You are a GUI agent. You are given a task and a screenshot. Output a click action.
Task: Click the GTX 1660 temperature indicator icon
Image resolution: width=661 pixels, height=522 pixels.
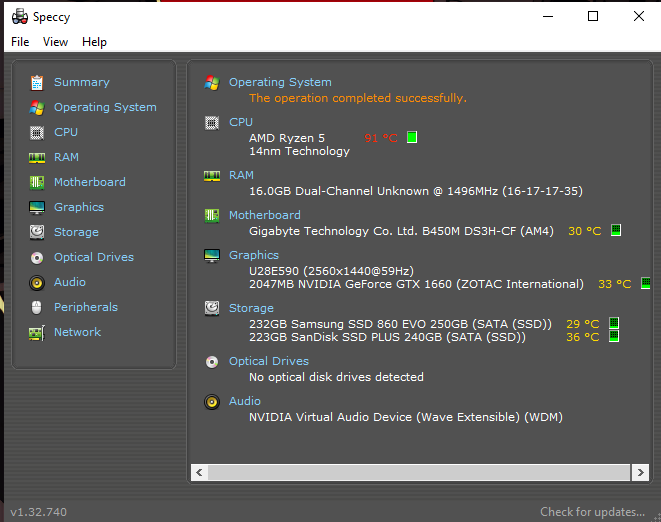click(645, 283)
